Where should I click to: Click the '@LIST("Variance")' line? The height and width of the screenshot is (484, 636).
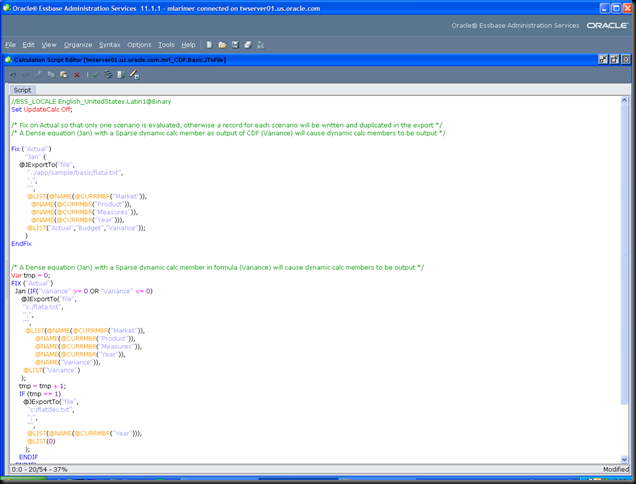52,370
